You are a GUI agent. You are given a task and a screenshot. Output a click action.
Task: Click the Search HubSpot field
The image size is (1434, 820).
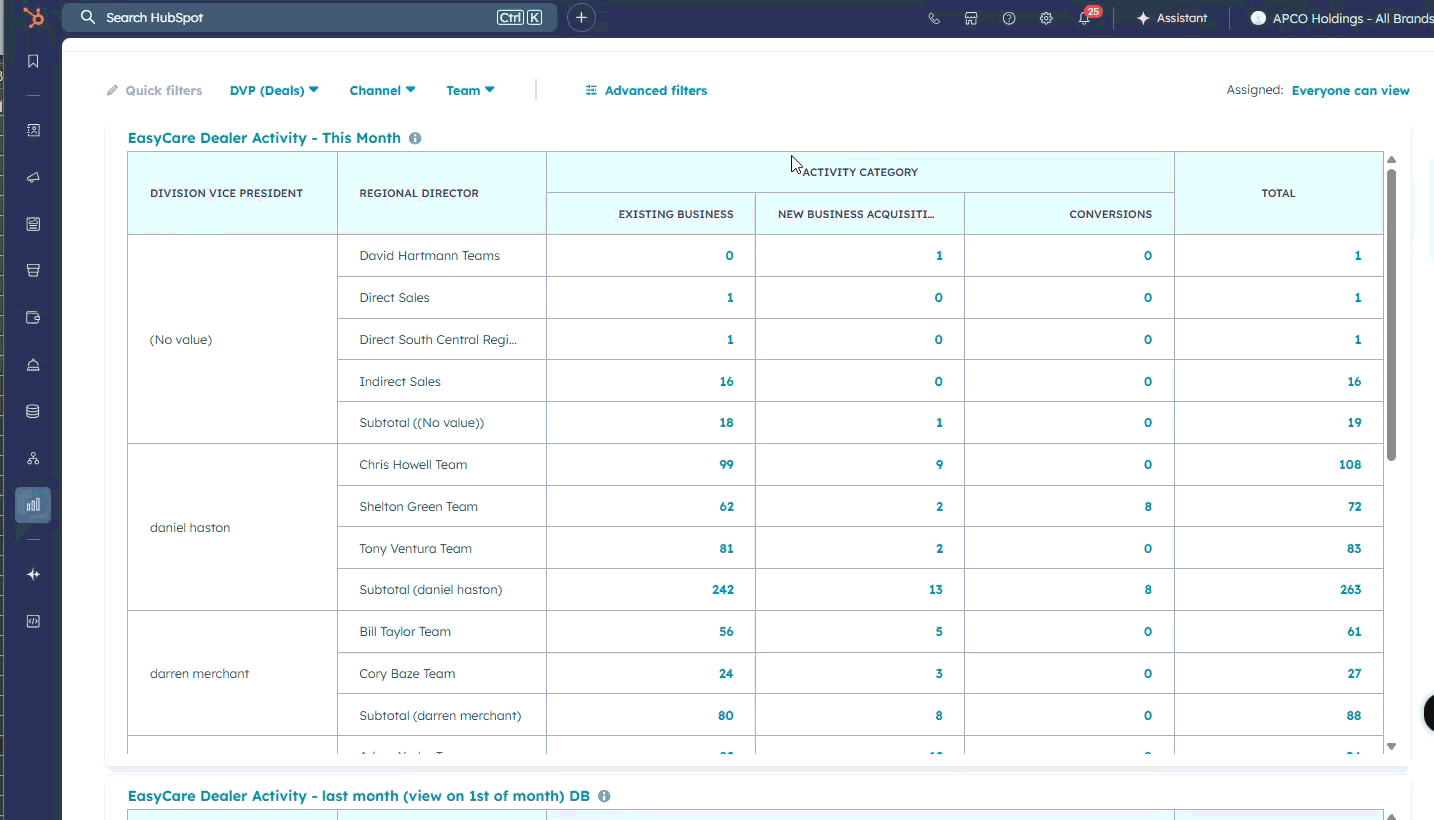point(290,18)
